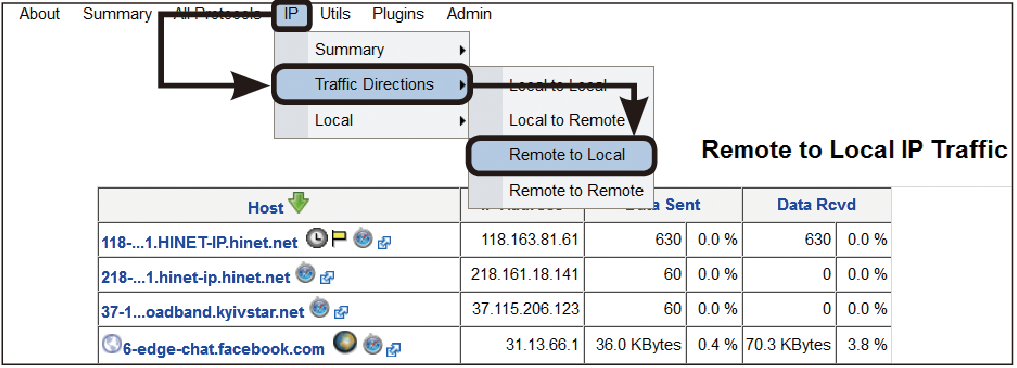Image resolution: width=1017 pixels, height=368 pixels.
Task: Select Remote to Remote entry
Action: [576, 191]
